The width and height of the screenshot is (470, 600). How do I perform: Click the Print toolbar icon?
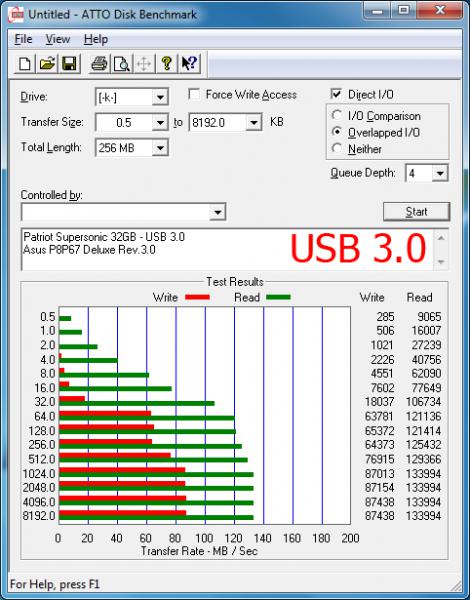[x=100, y=64]
